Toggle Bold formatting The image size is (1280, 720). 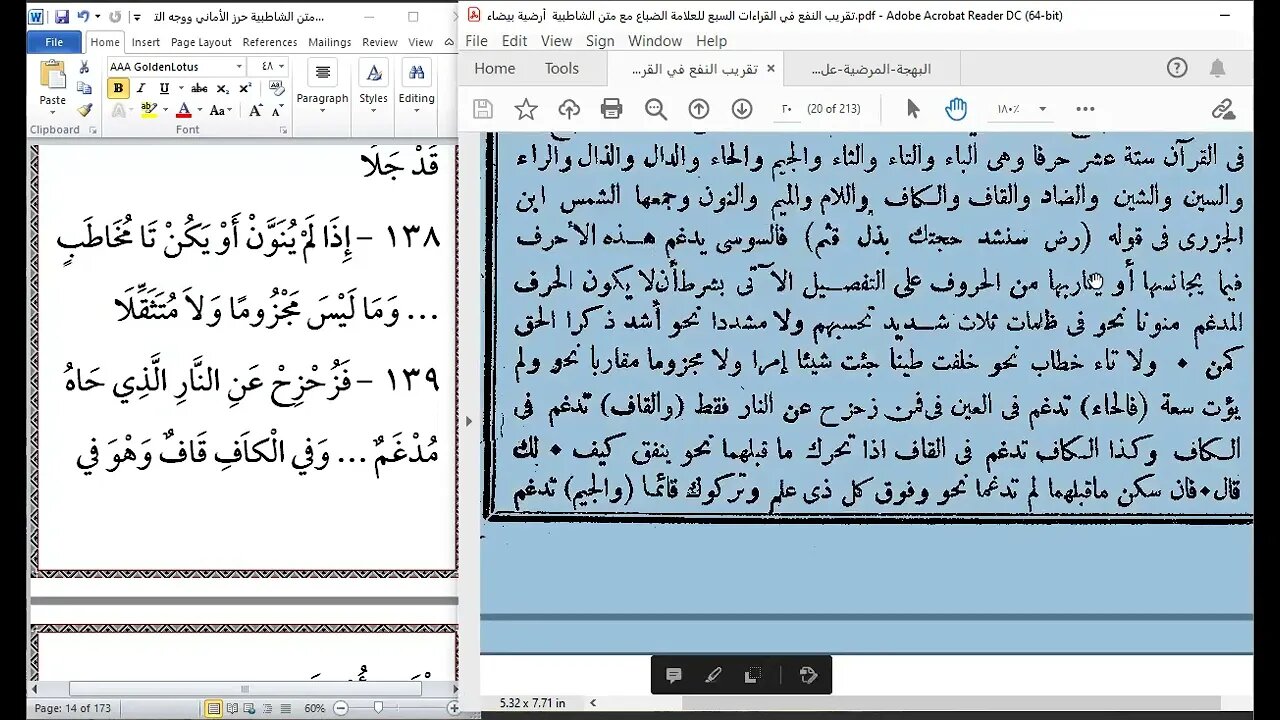[118, 88]
